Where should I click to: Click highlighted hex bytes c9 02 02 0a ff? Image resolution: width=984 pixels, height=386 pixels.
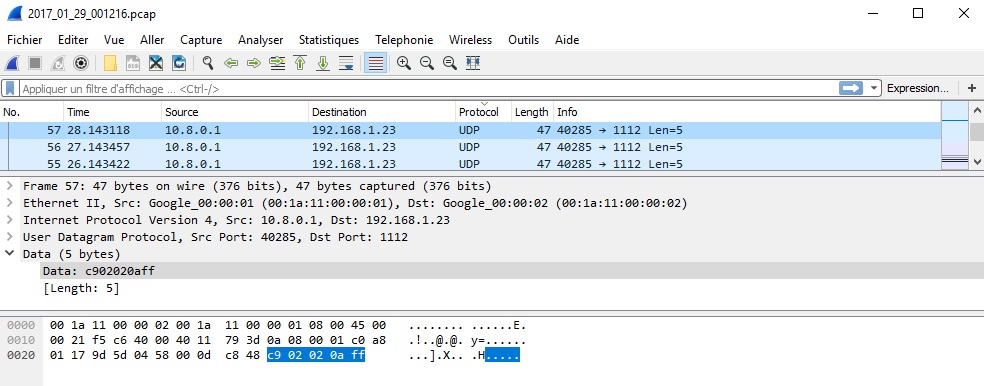coord(316,356)
